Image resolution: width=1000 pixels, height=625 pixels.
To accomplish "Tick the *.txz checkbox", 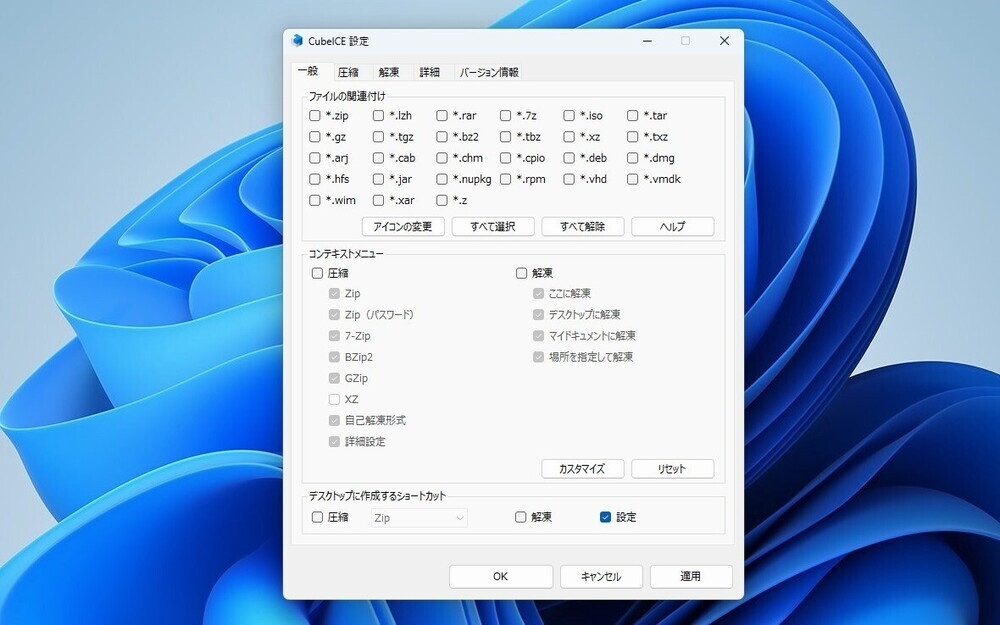I will tap(633, 136).
